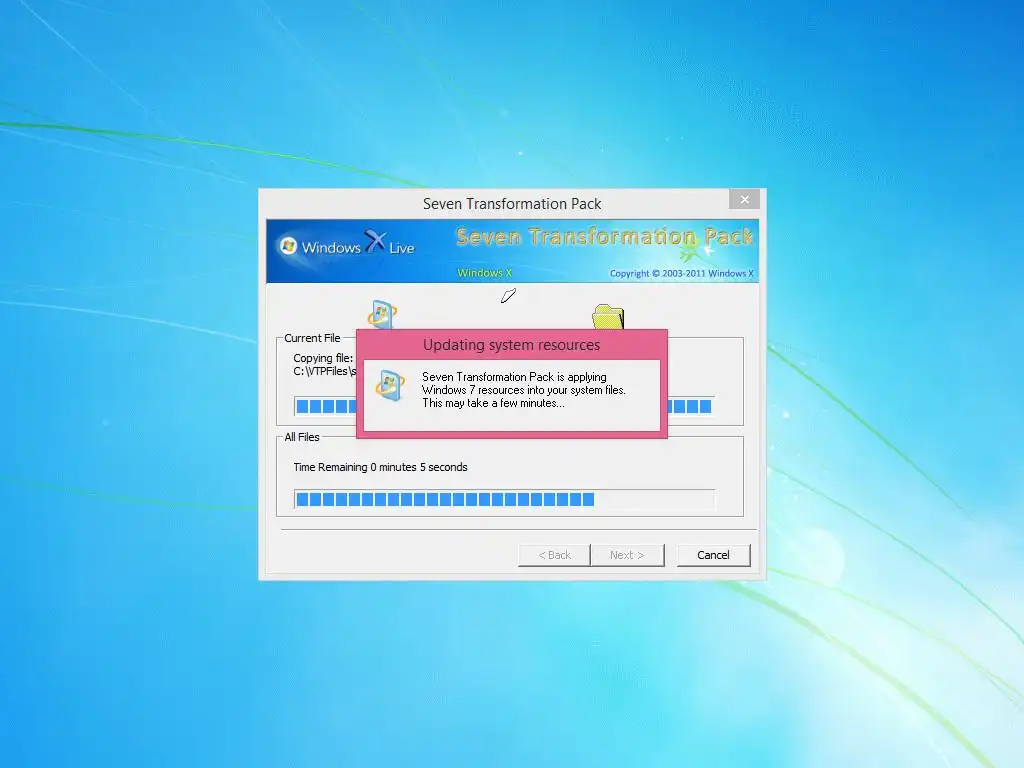The width and height of the screenshot is (1024, 768).
Task: Click the Windows X green link text
Action: click(485, 273)
